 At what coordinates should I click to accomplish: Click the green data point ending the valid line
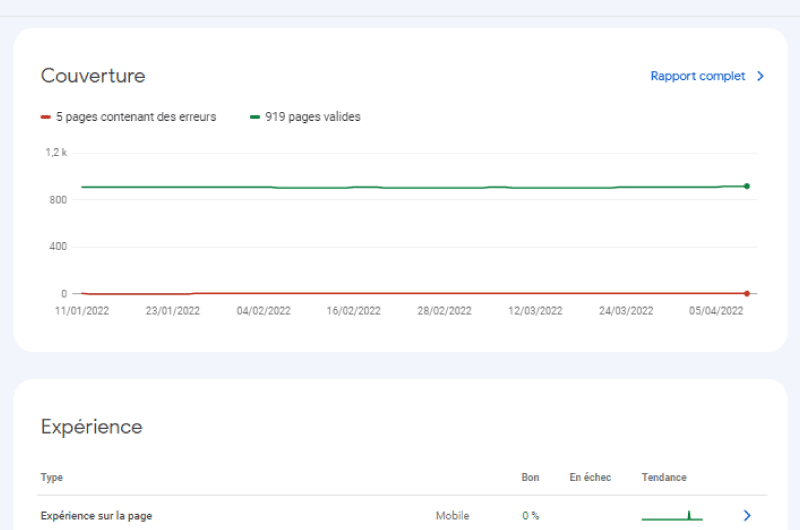pyautogui.click(x=747, y=186)
